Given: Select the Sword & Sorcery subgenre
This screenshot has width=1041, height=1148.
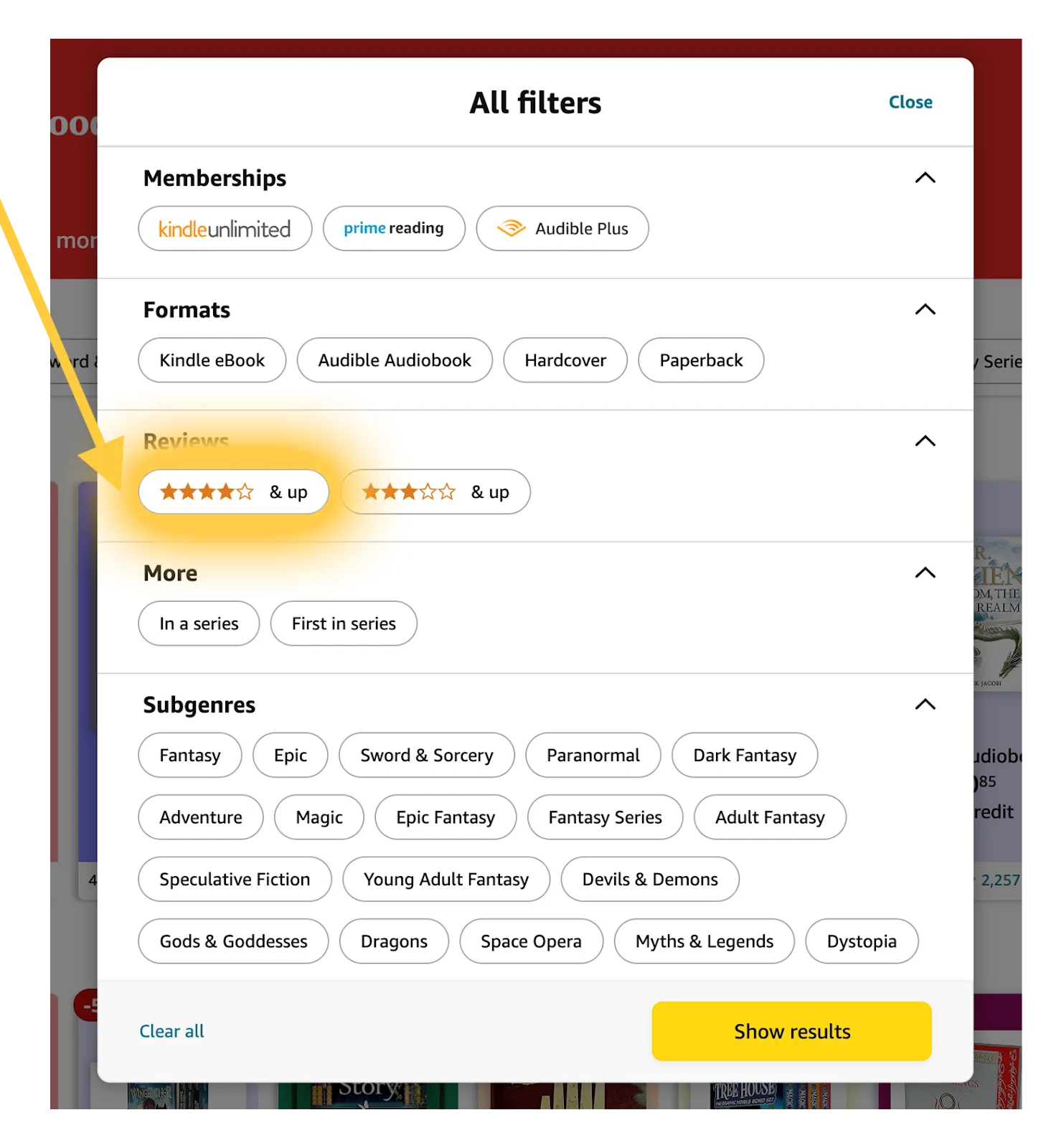Looking at the screenshot, I should click(x=427, y=756).
